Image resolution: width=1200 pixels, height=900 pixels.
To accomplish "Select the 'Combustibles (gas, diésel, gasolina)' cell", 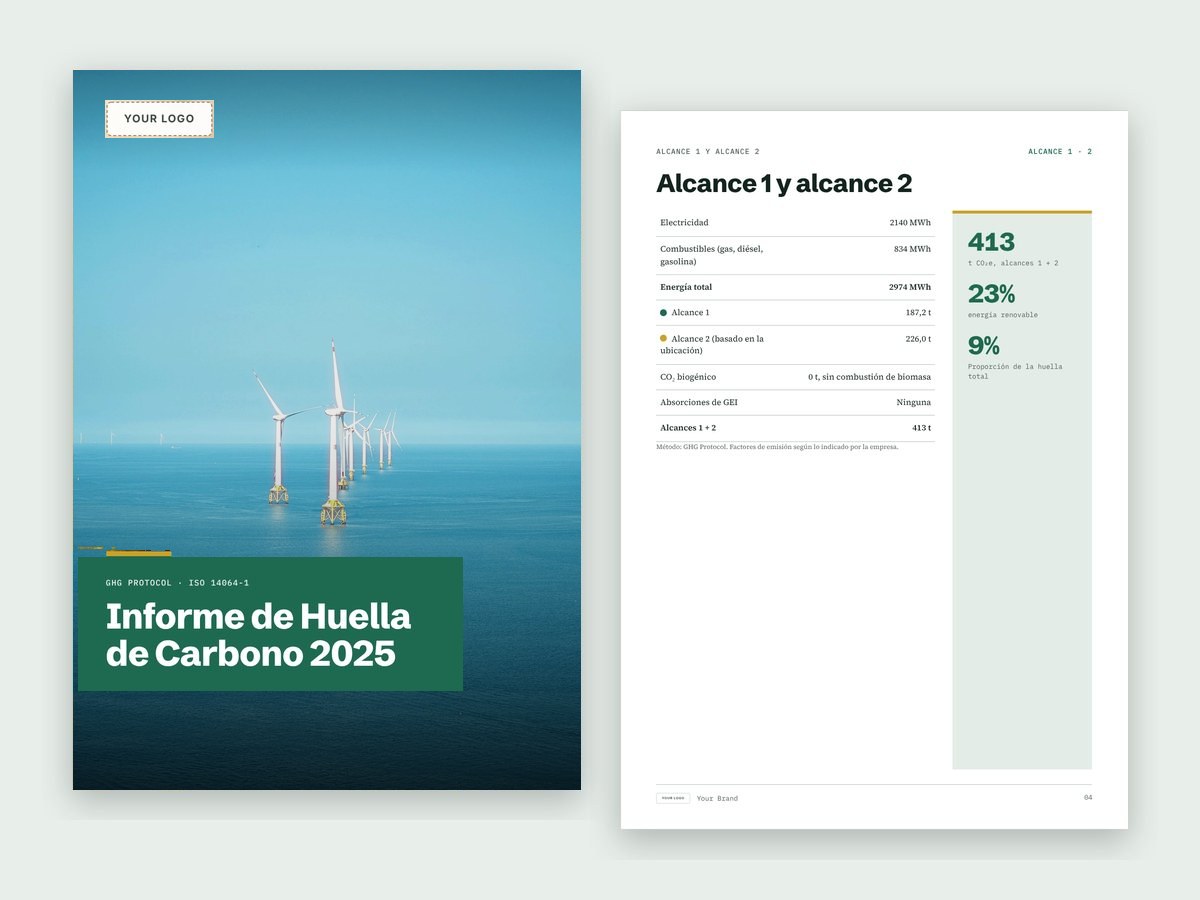I will pos(711,255).
